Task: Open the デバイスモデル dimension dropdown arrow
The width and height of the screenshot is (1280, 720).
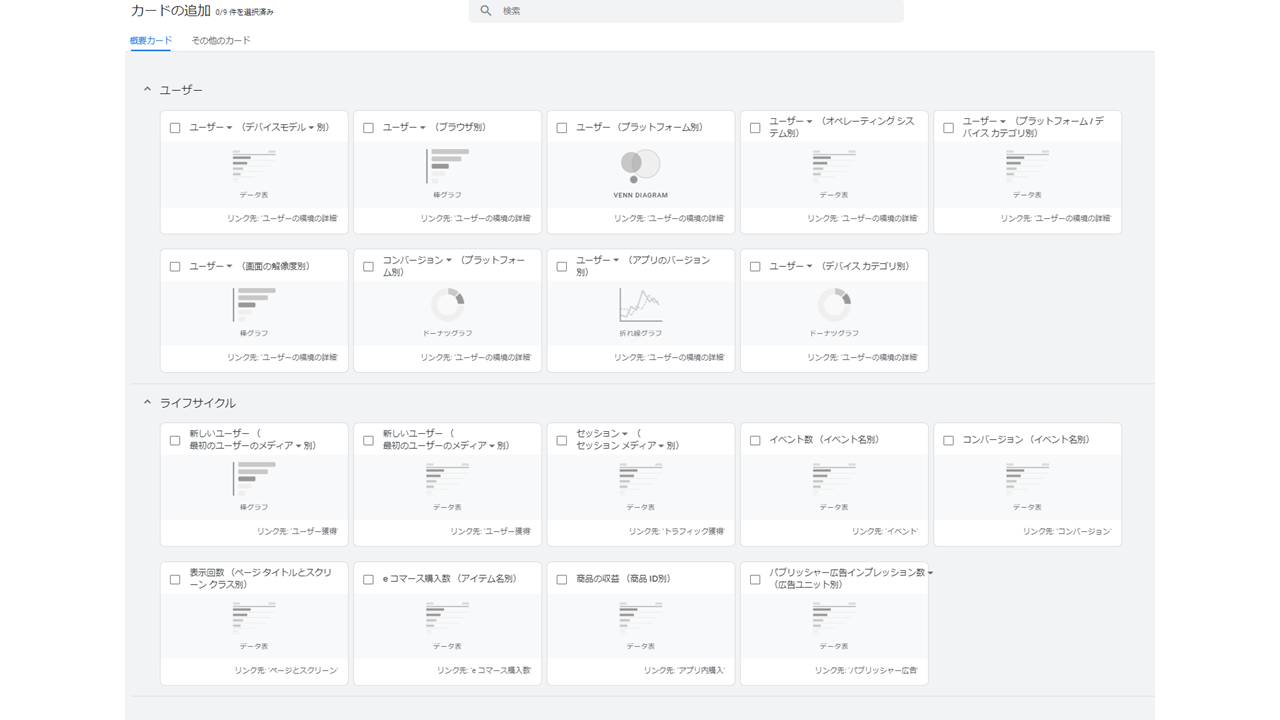Action: [x=311, y=128]
